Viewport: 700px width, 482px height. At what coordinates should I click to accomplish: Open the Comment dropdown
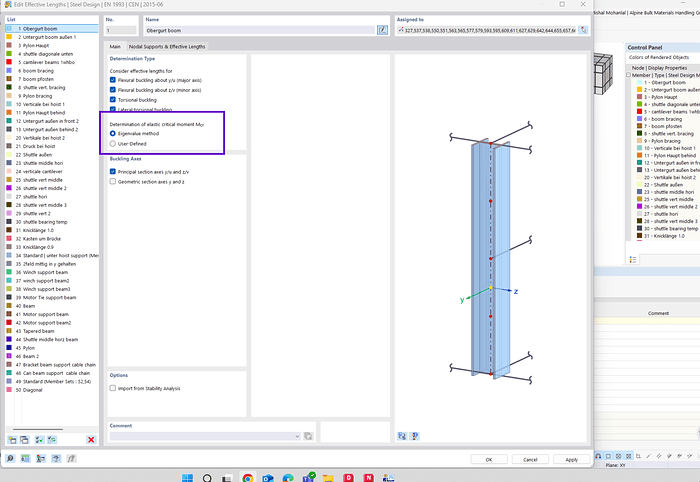point(297,436)
